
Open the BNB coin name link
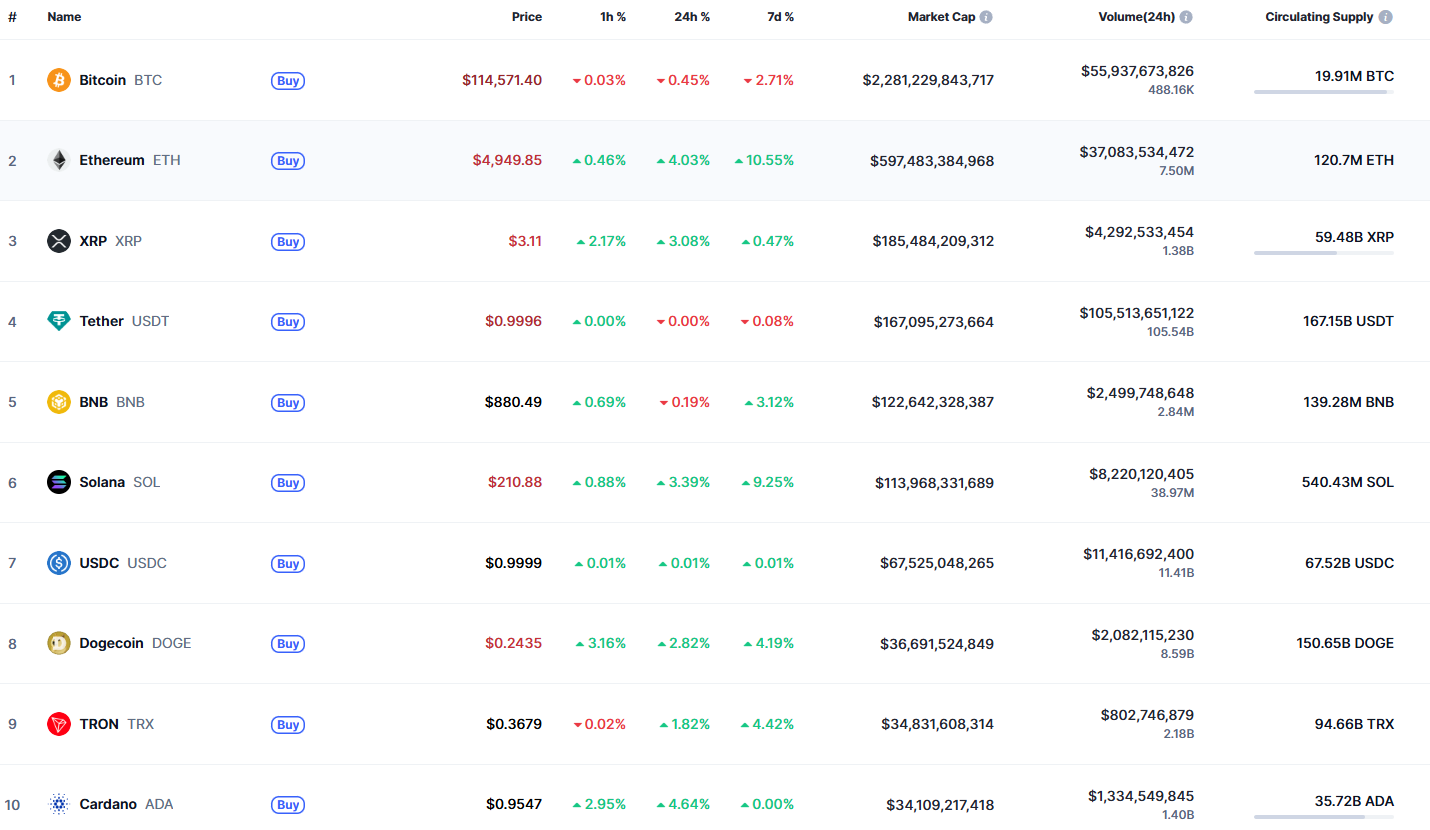94,402
